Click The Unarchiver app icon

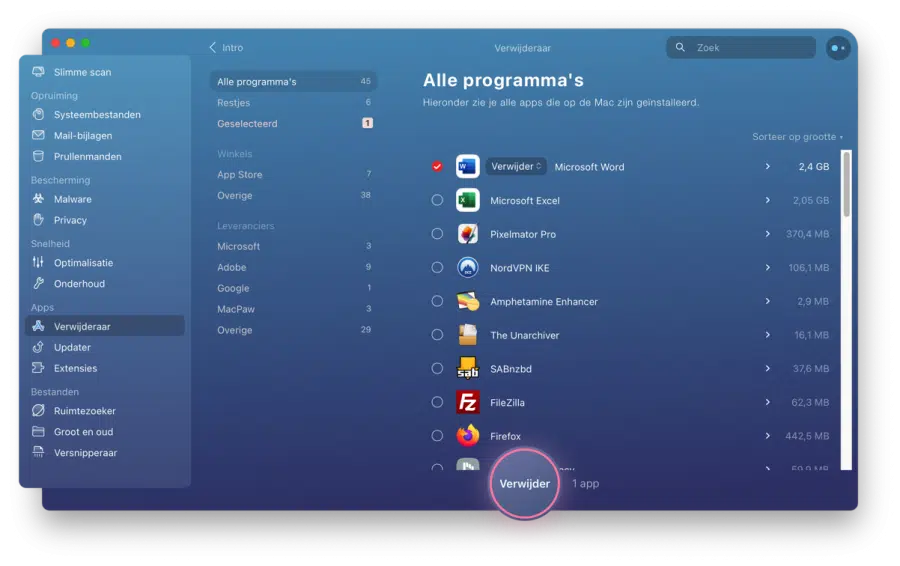coord(468,335)
